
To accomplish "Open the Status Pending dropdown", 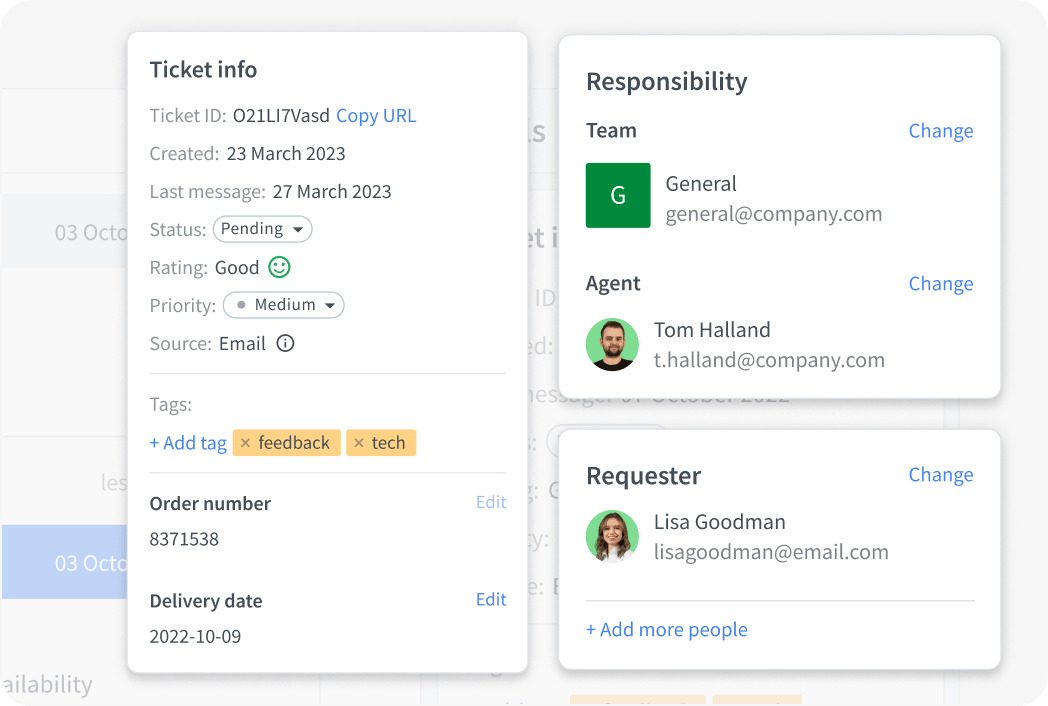I will pyautogui.click(x=263, y=229).
